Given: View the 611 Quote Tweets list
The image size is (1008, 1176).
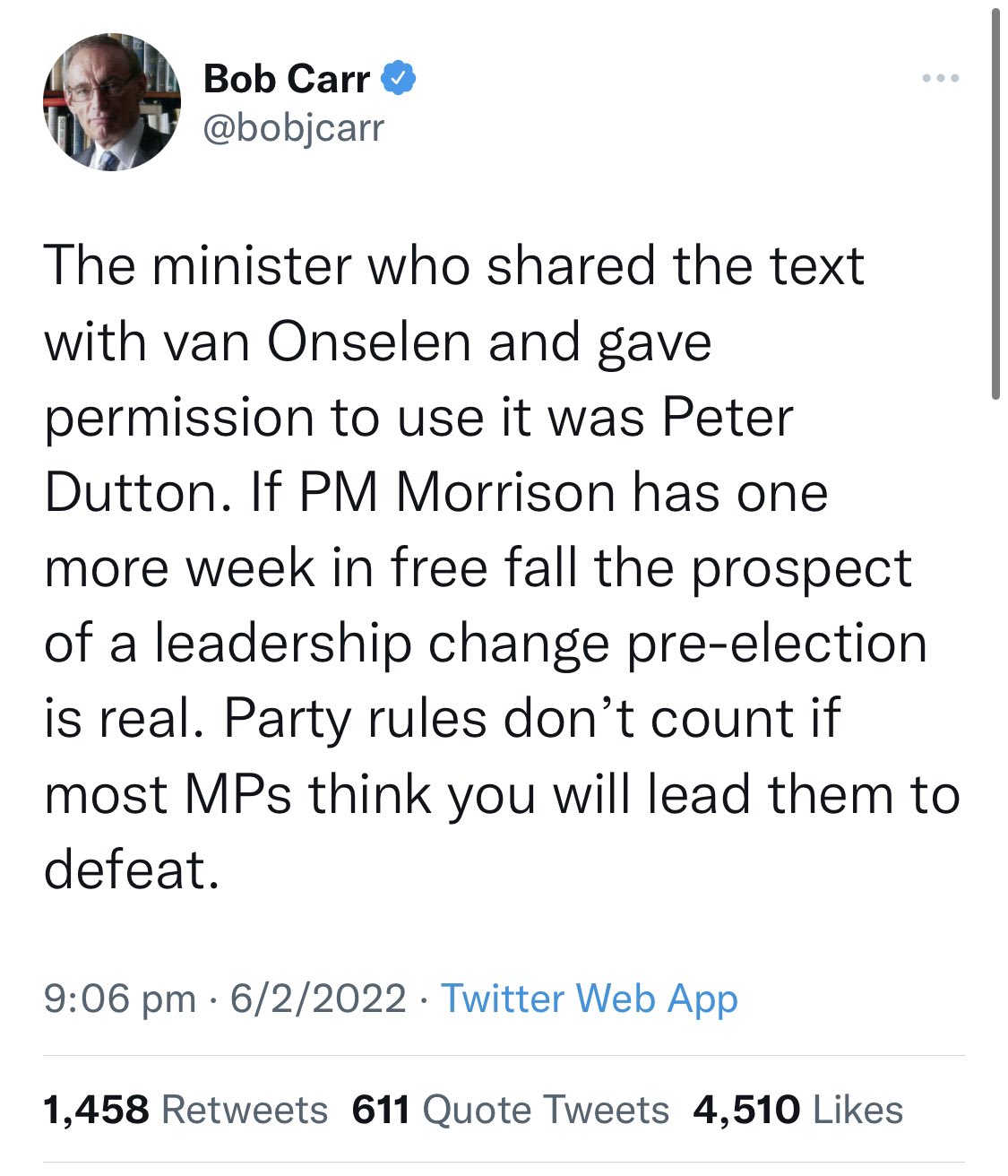Looking at the screenshot, I should (511, 1110).
